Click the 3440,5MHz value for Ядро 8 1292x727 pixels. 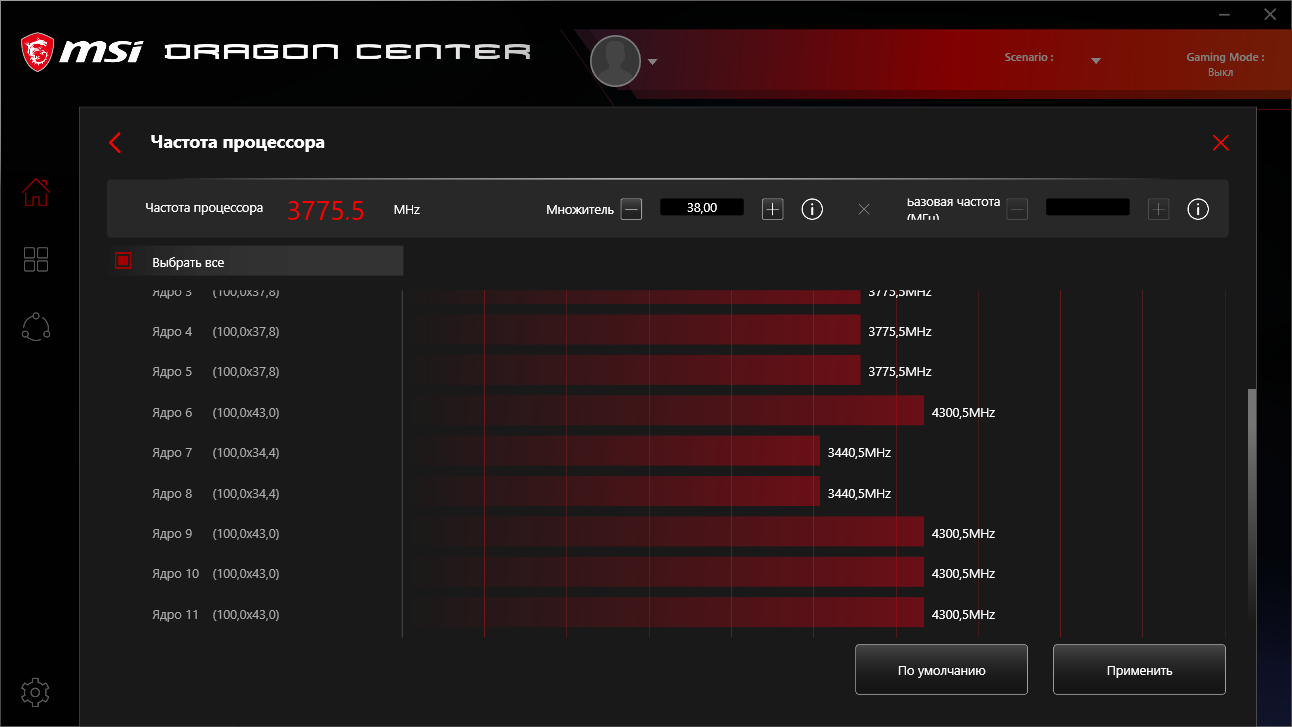859,493
